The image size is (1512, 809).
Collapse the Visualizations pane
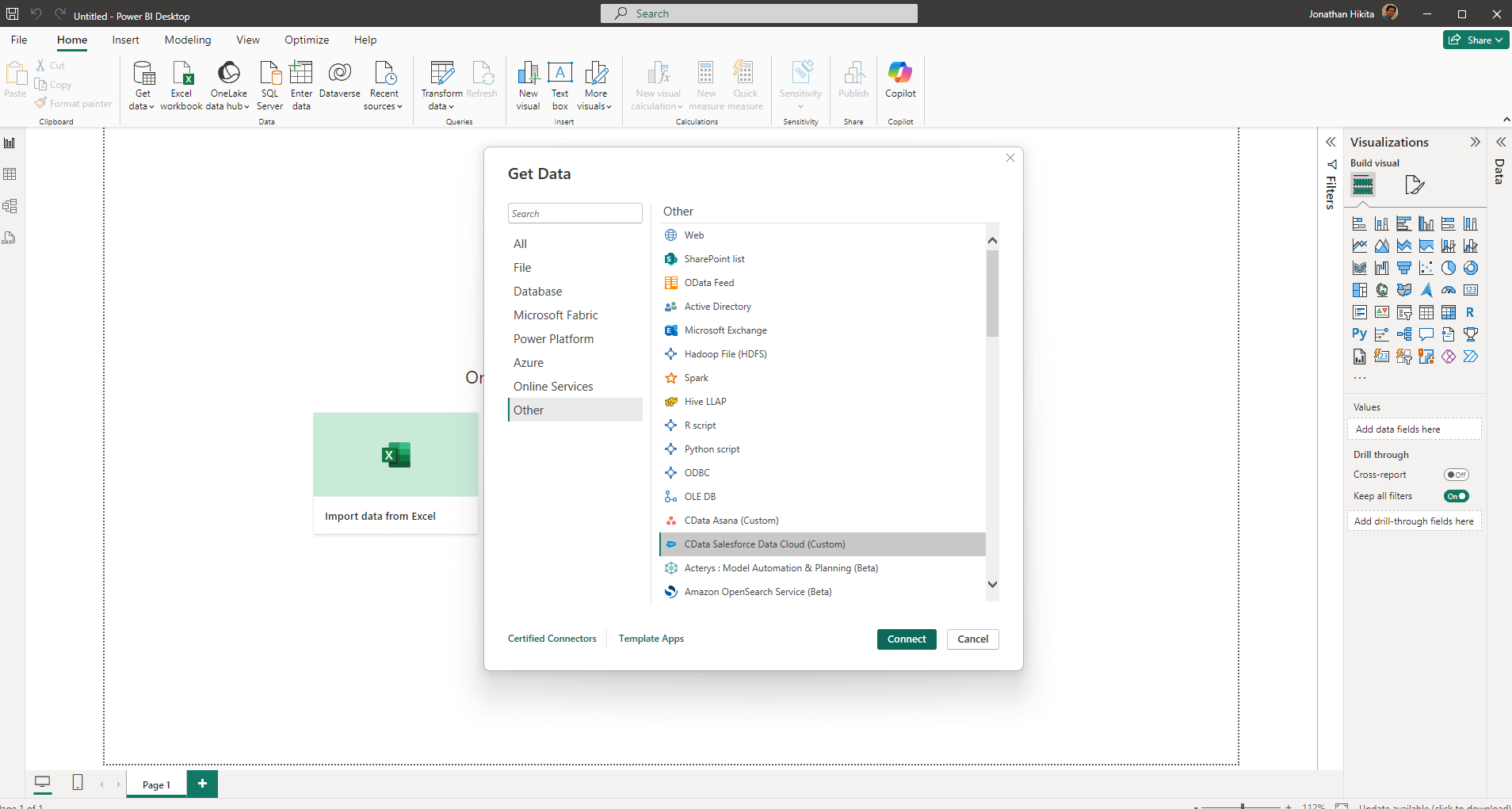[1475, 142]
